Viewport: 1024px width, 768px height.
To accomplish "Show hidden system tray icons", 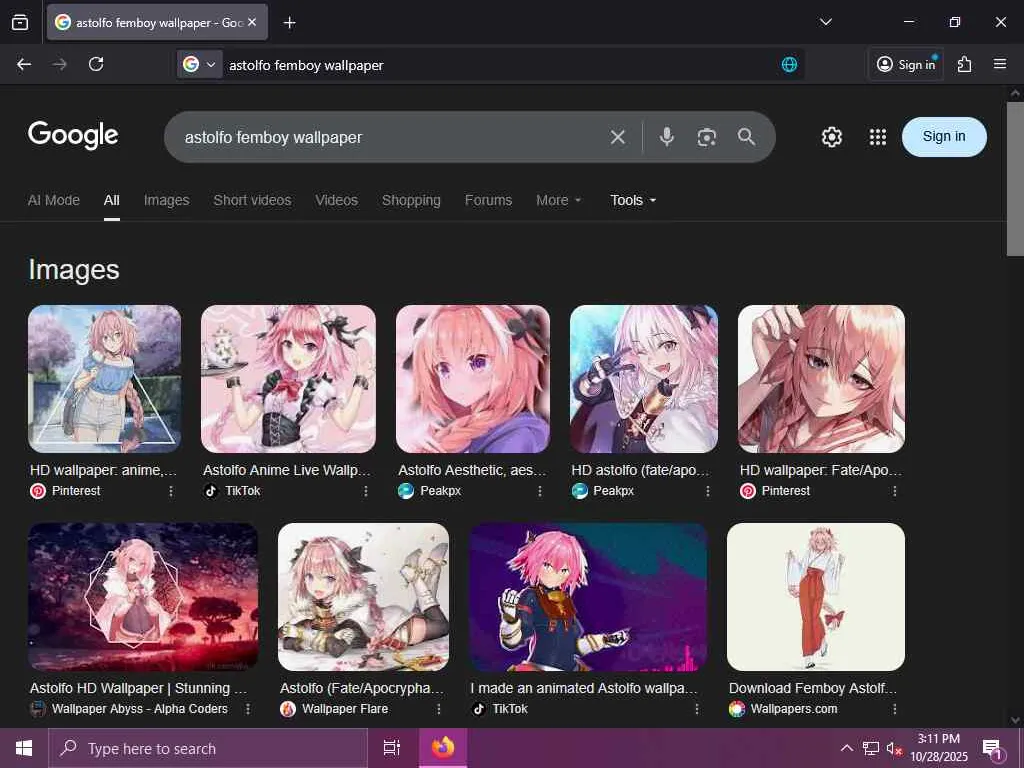I will click(846, 748).
